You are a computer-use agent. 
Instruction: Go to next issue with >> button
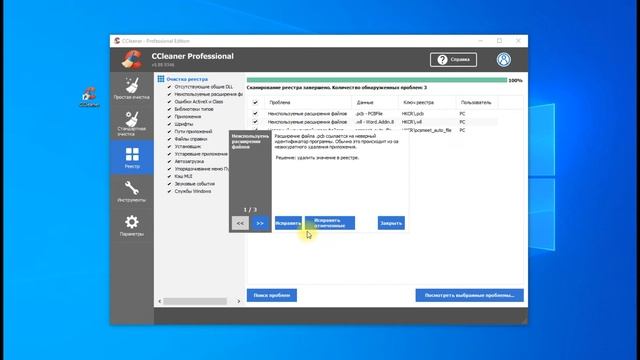tap(260, 223)
